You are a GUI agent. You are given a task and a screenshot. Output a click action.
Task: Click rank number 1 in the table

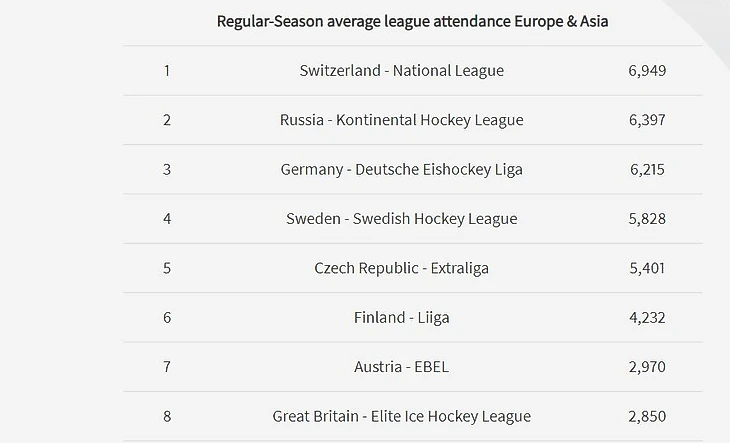(x=167, y=70)
